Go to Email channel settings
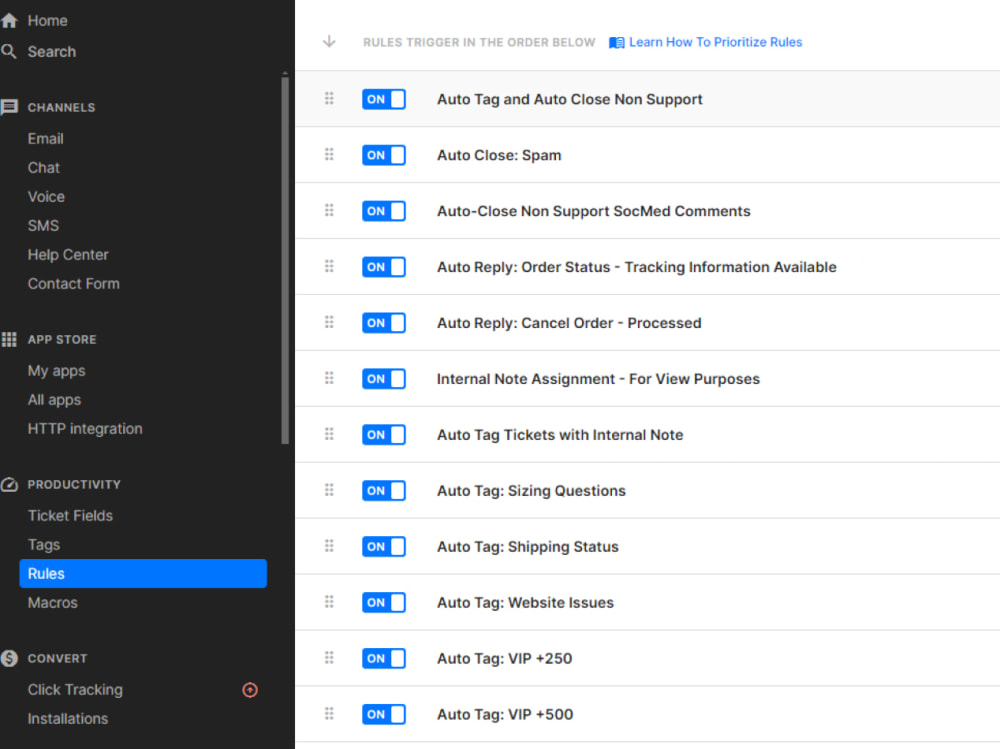The width and height of the screenshot is (1000, 749). 45,138
